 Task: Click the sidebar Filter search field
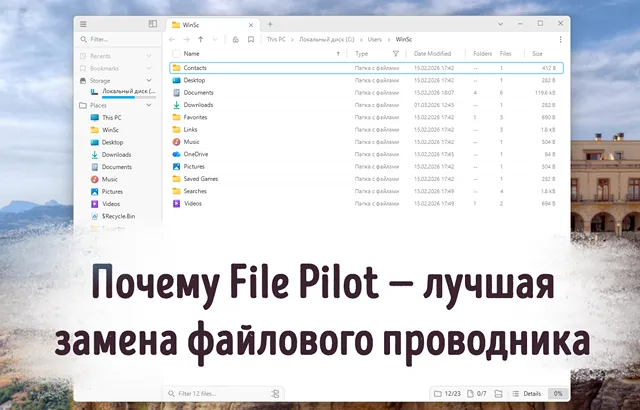[118, 39]
